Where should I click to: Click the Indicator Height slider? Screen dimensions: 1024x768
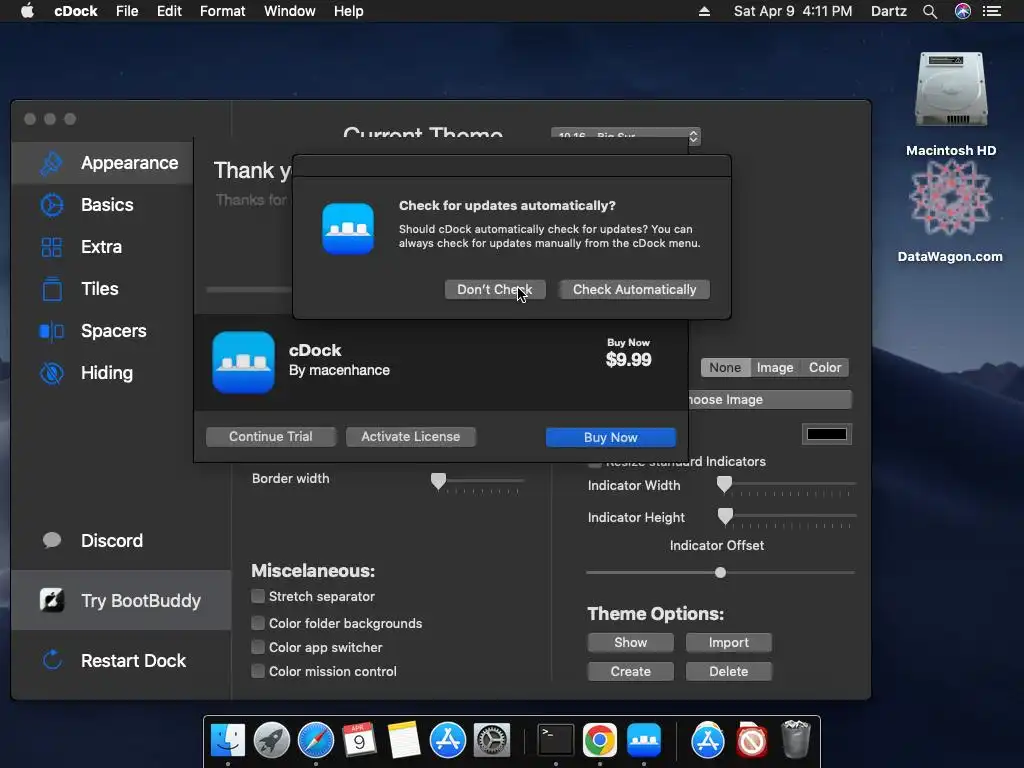coord(786,516)
